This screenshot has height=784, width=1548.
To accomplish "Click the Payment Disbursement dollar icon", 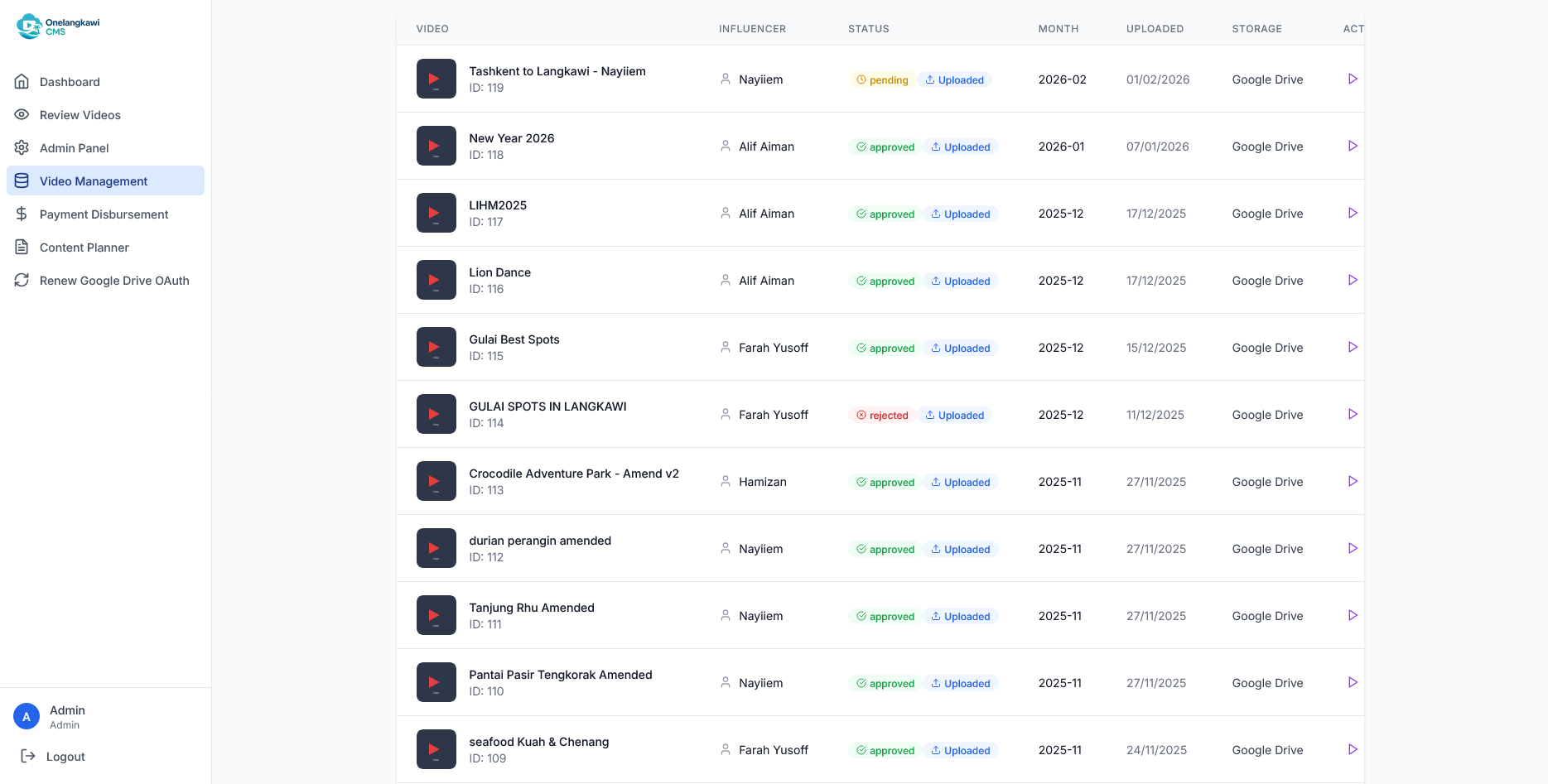I will pos(22,214).
